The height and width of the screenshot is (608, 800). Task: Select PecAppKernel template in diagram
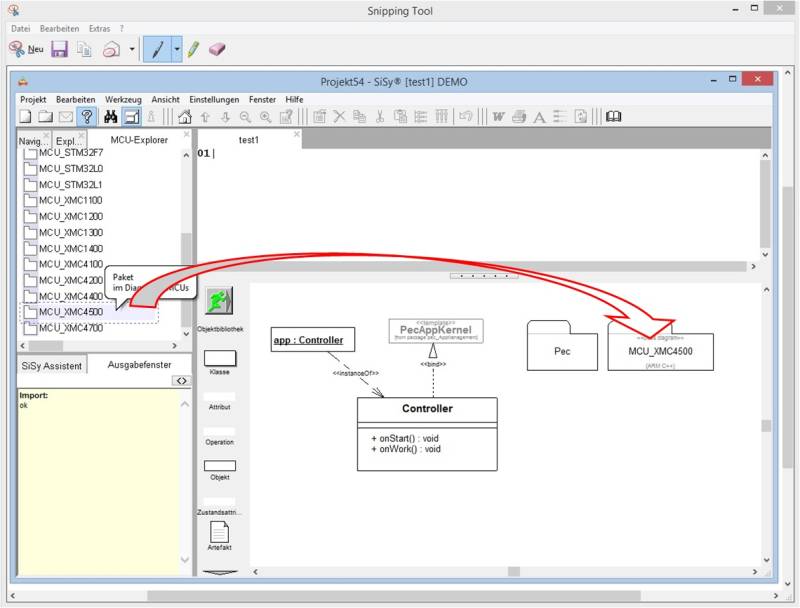coord(436,331)
